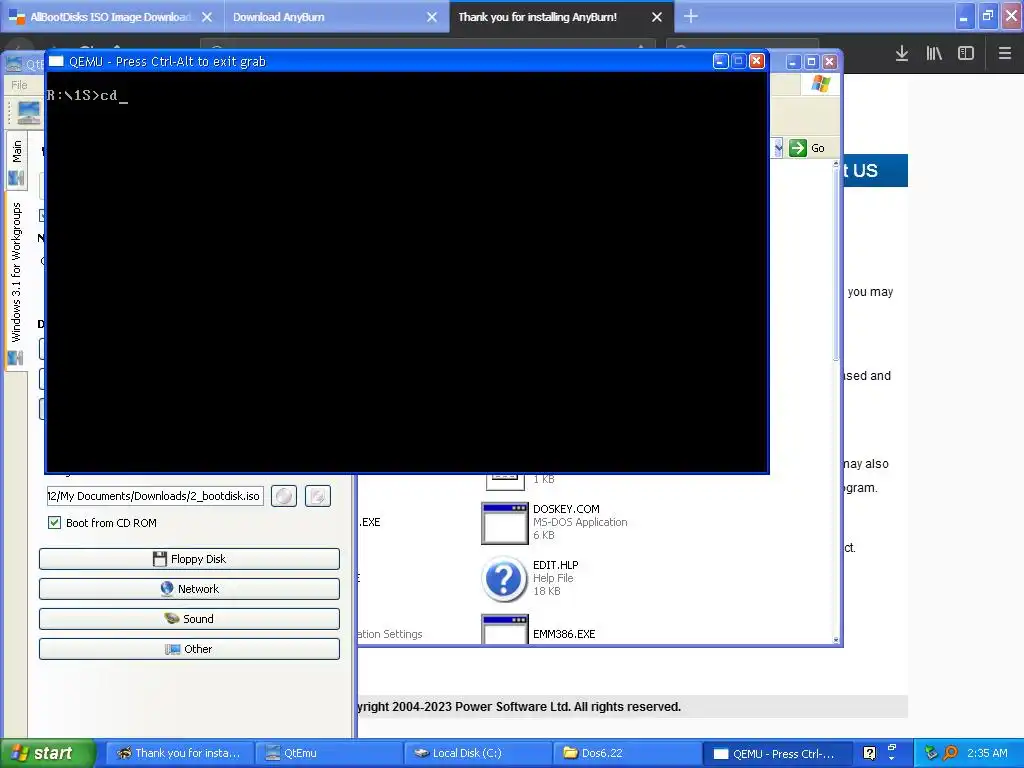Close the Download AnyBurn tab
Image resolution: width=1024 pixels, height=768 pixels.
432,17
